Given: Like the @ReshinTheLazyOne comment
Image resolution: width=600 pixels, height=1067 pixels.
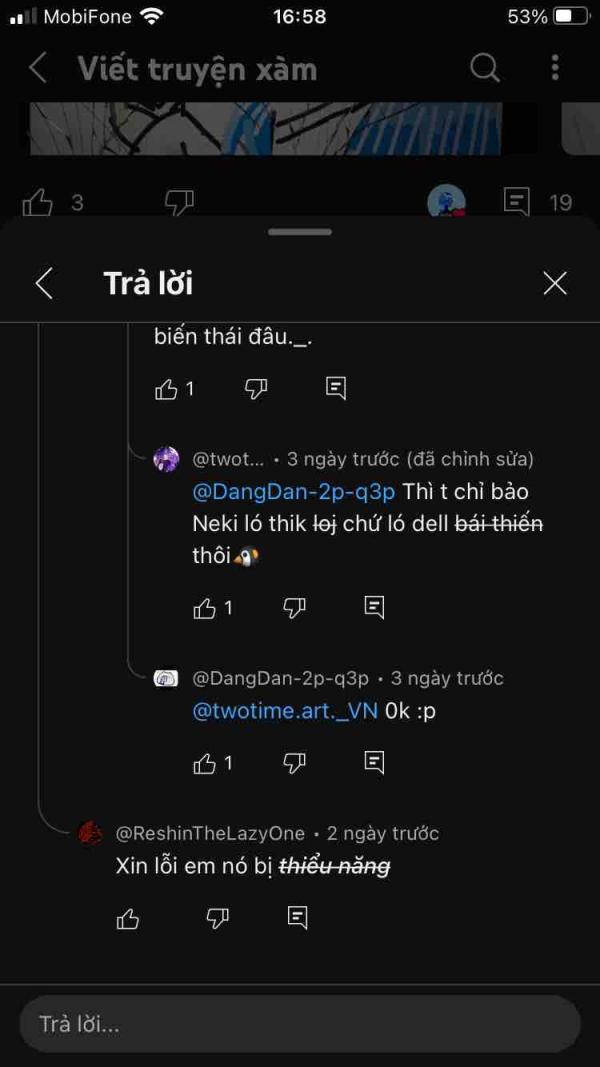Looking at the screenshot, I should tap(128, 919).
